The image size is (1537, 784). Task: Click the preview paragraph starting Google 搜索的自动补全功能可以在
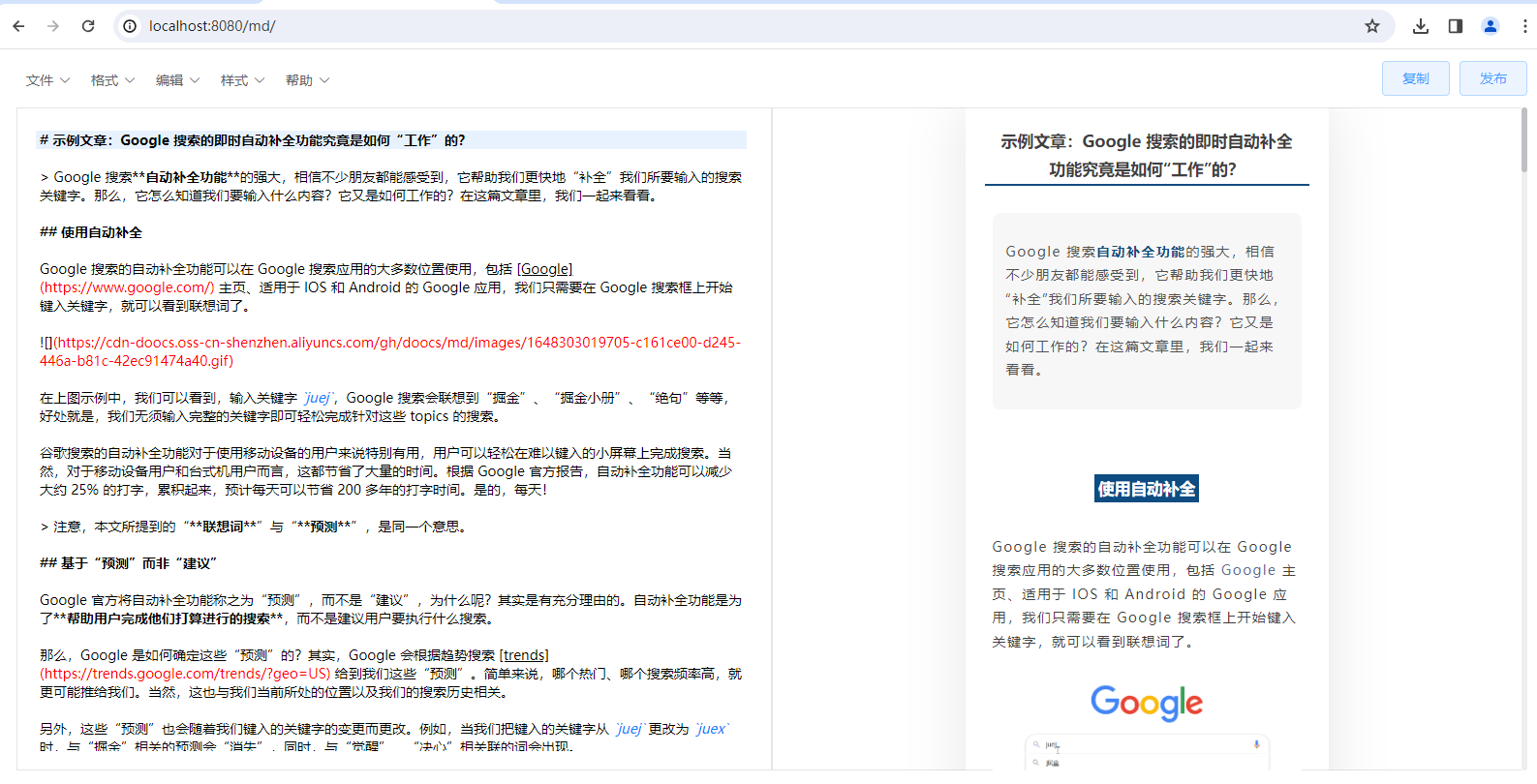tap(1143, 594)
